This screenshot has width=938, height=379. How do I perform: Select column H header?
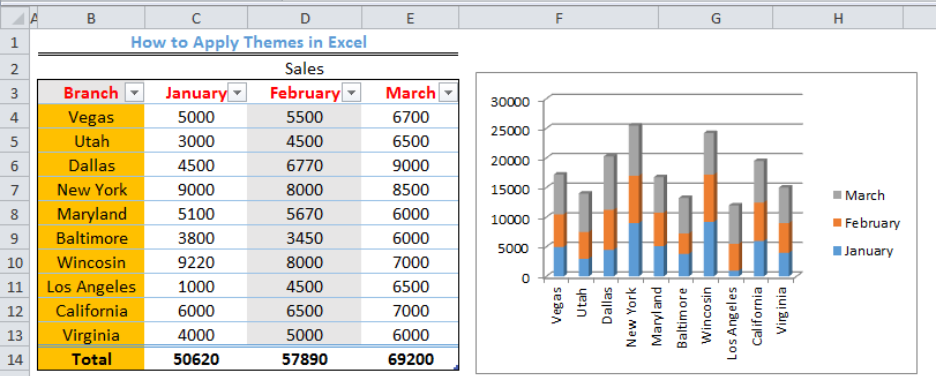click(838, 19)
